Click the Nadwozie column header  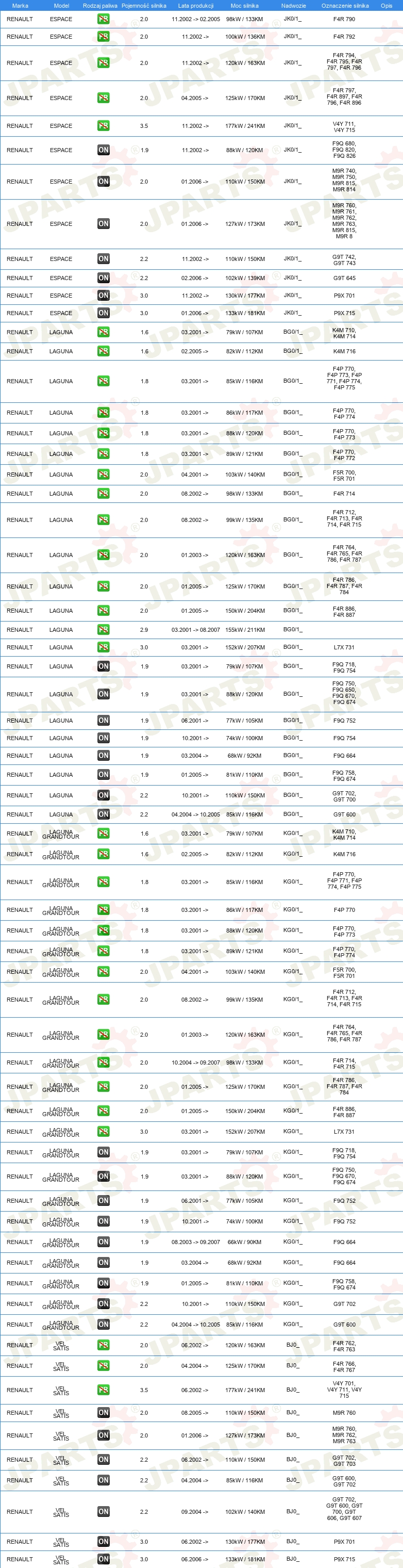(294, 6)
